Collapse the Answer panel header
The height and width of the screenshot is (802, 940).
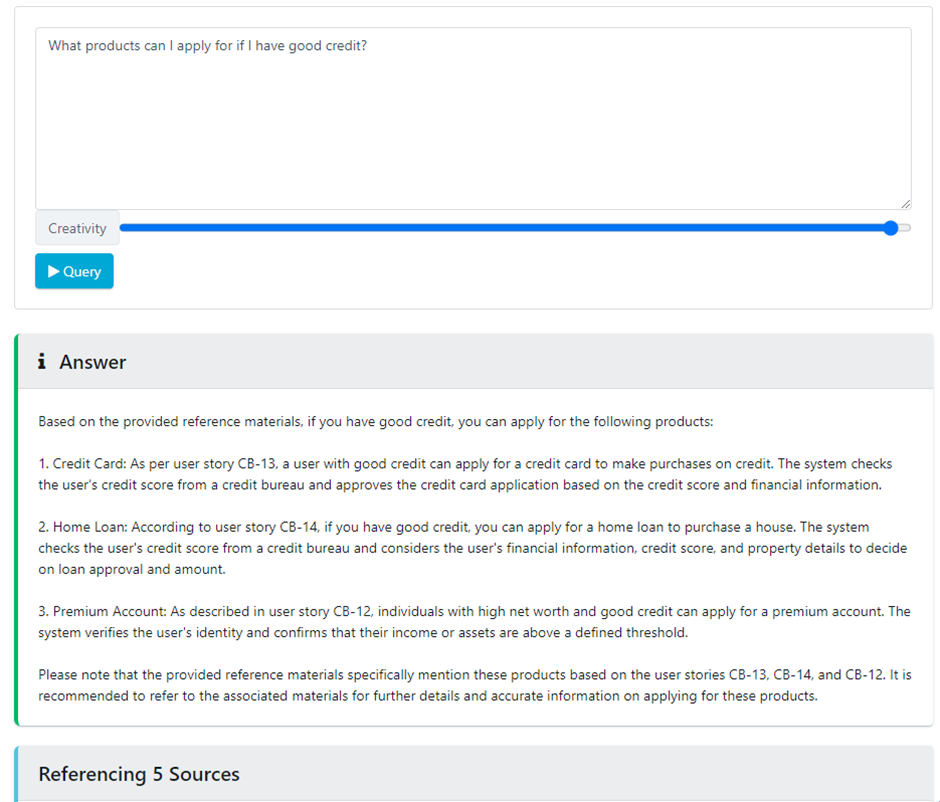pyautogui.click(x=500, y=362)
